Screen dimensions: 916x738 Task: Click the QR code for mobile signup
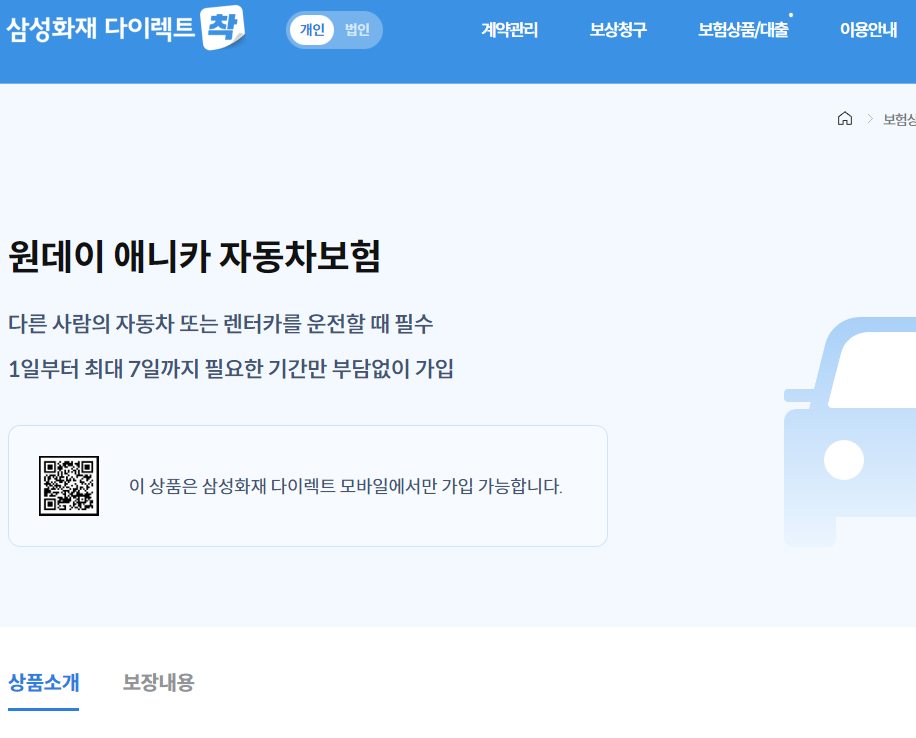click(x=68, y=484)
